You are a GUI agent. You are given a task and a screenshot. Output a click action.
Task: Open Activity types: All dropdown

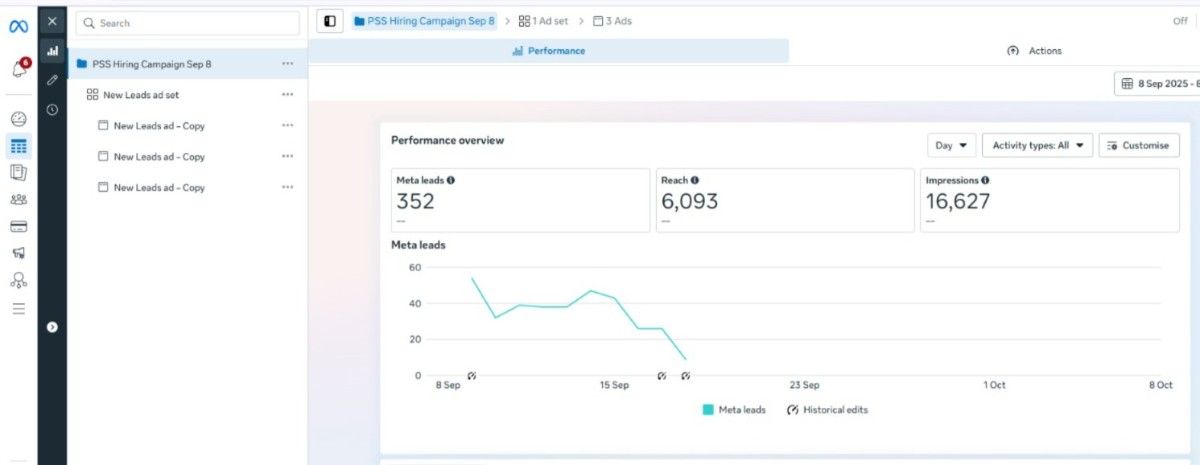1037,146
